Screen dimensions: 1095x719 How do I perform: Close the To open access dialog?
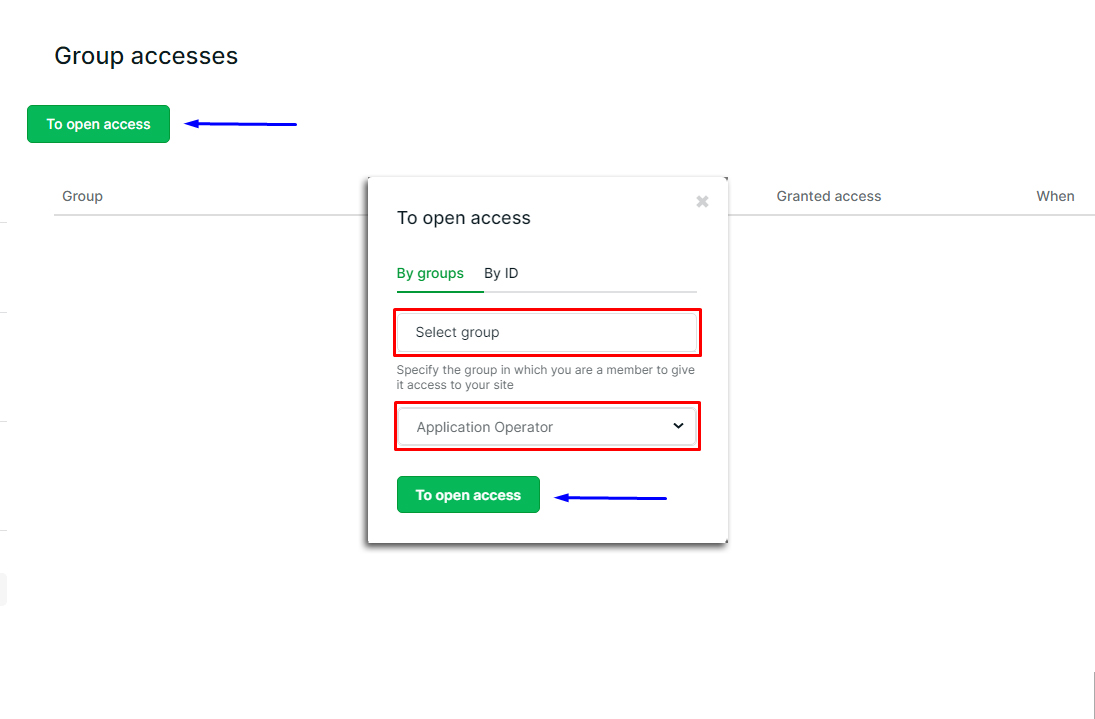point(703,202)
